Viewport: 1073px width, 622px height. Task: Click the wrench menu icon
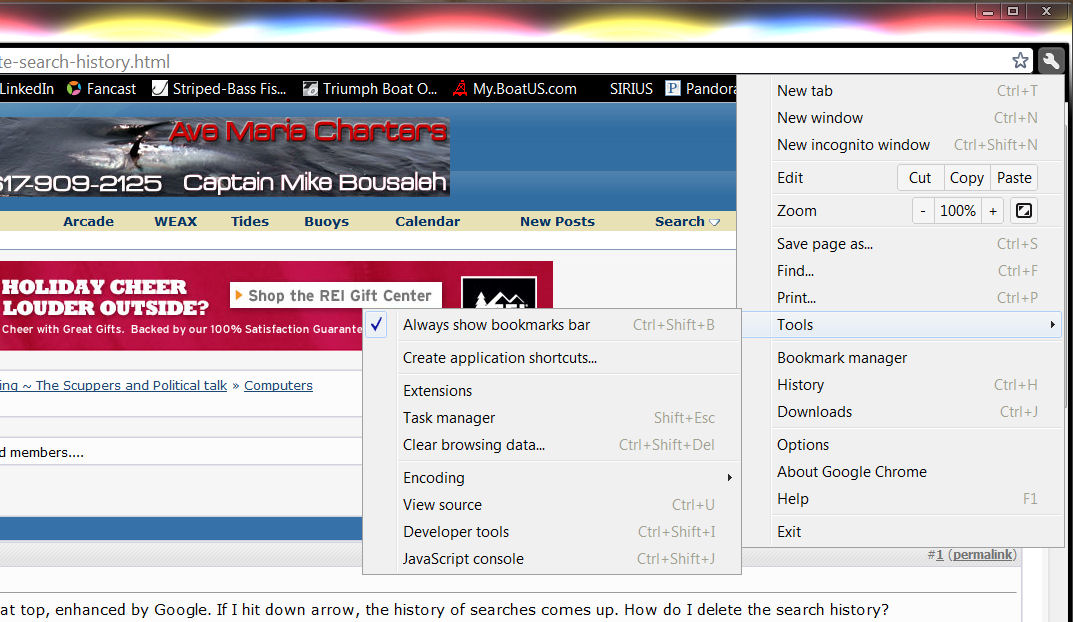coord(1050,61)
